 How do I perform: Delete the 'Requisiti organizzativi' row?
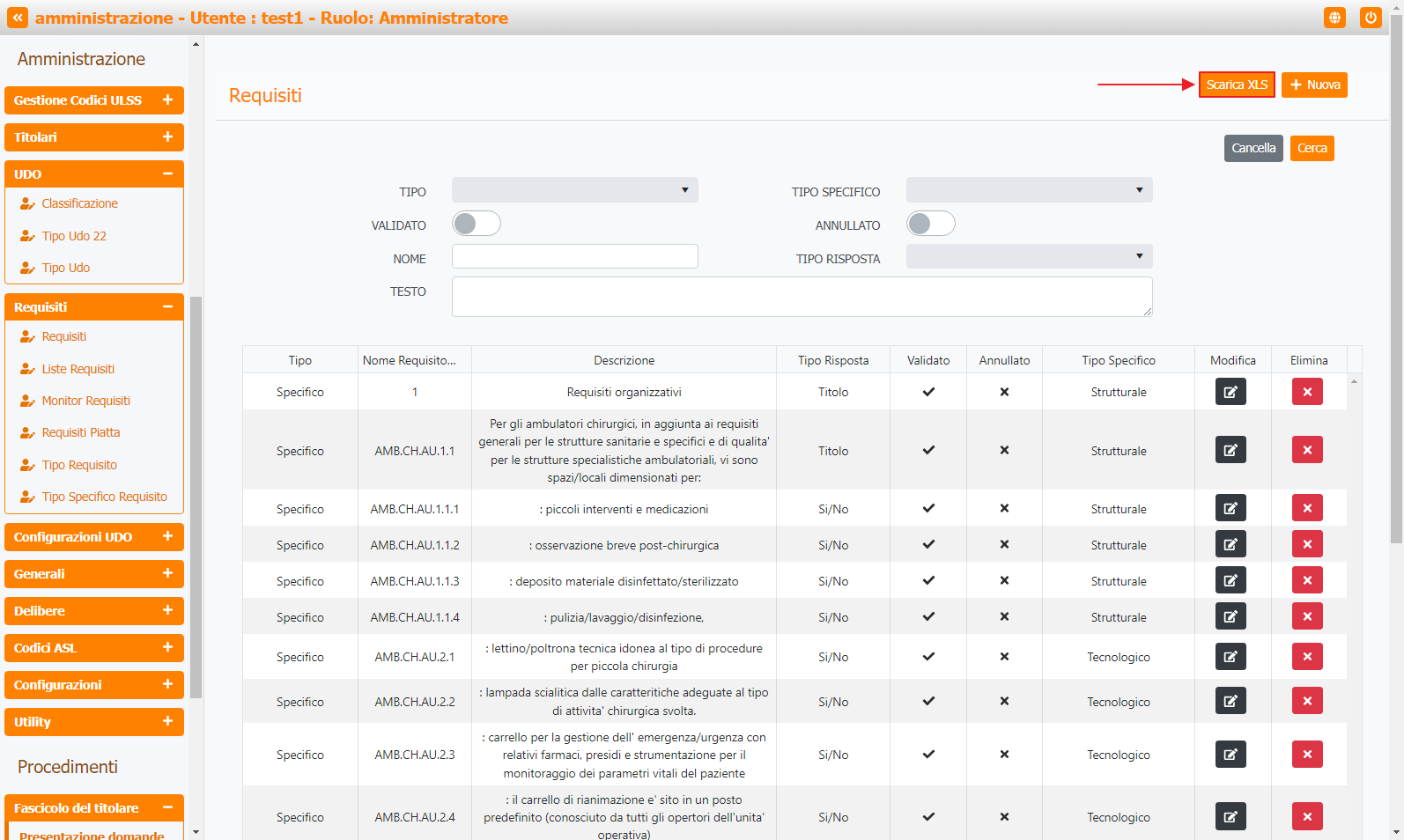pos(1307,392)
